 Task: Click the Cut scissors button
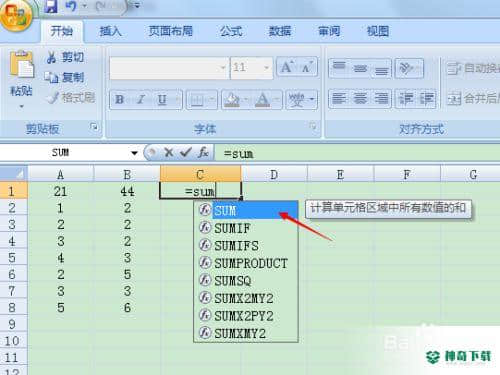coord(65,57)
